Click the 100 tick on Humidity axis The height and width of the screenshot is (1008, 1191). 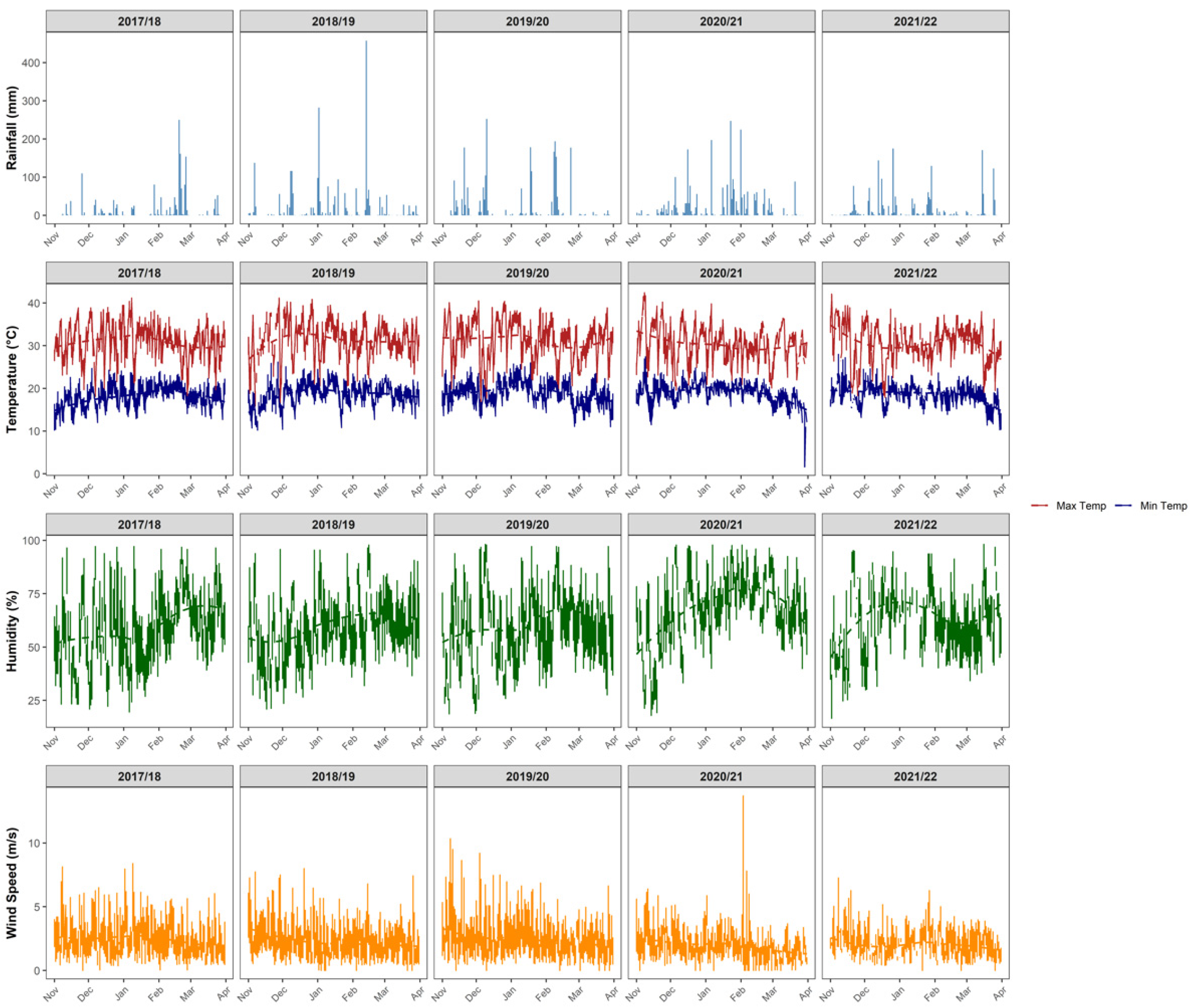[31, 540]
